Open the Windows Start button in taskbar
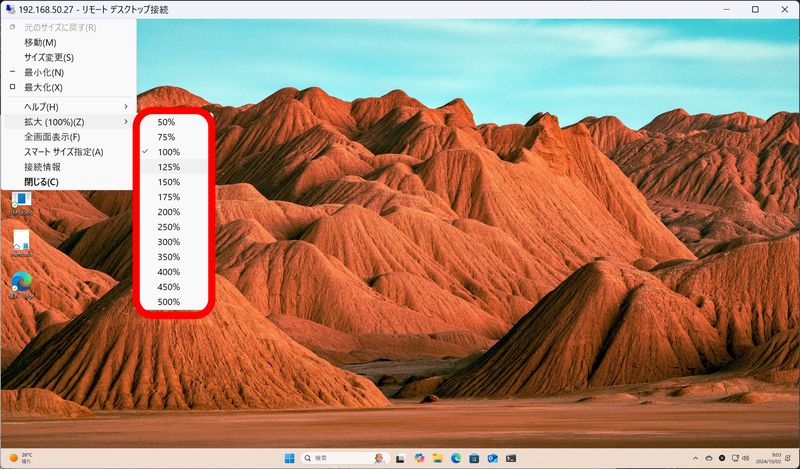Screen dimensions: 800x469 pos(289,458)
